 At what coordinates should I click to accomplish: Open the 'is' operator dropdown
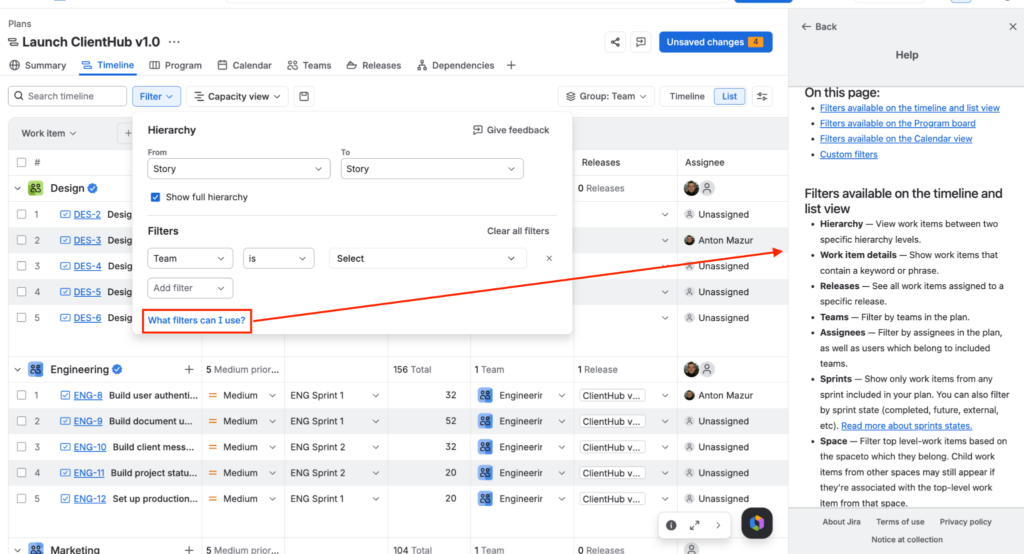278,259
